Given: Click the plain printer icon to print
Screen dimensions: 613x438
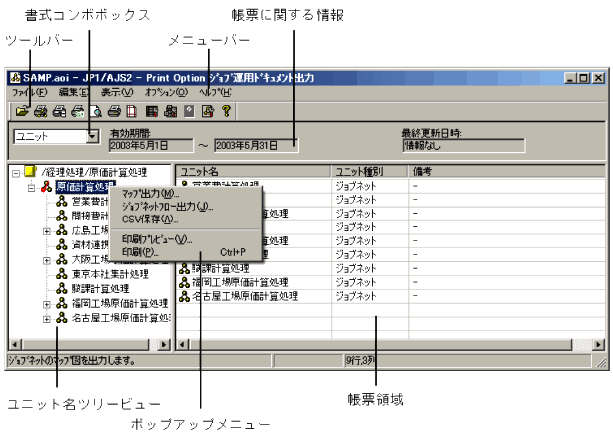Looking at the screenshot, I should tap(114, 111).
